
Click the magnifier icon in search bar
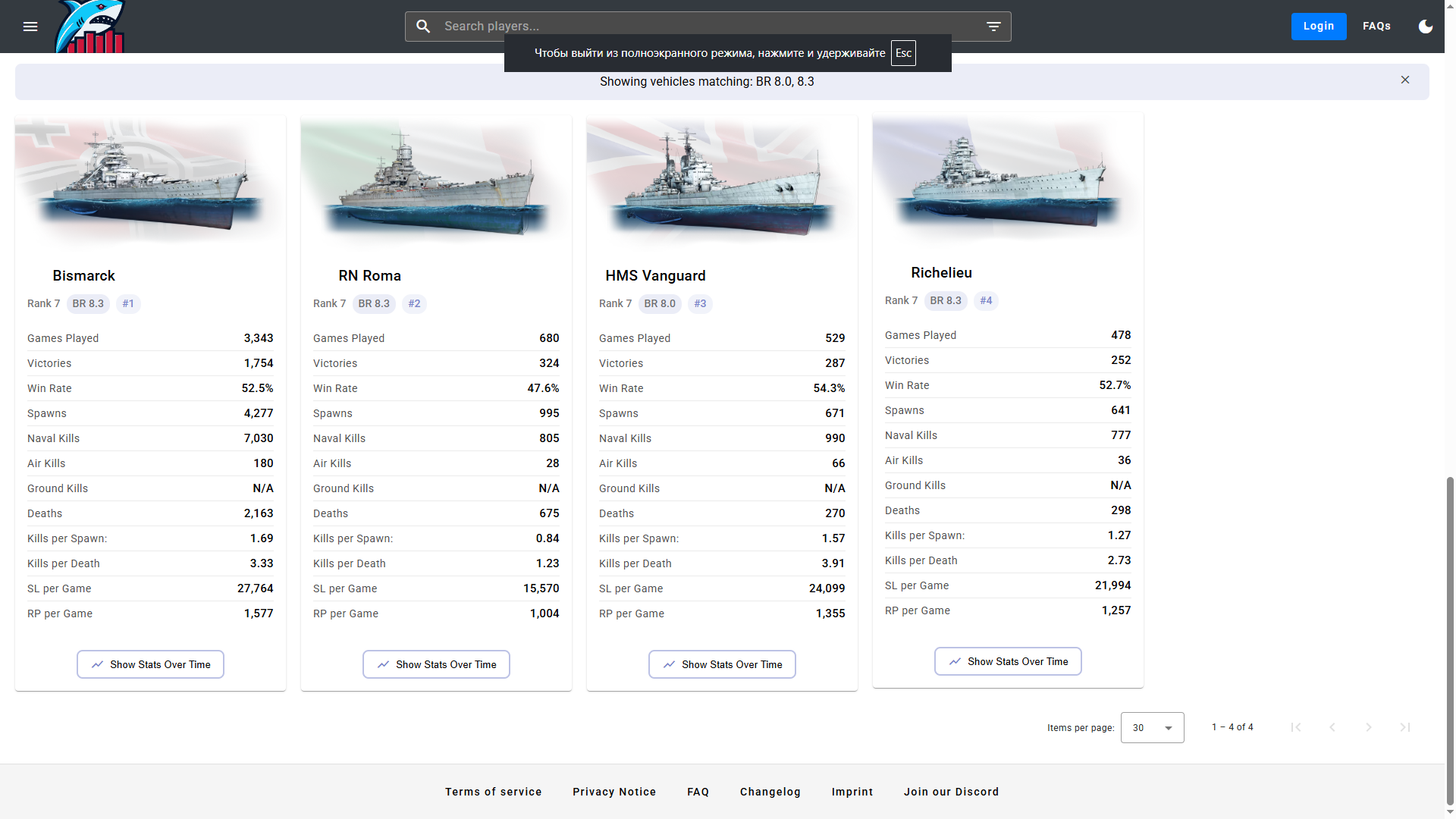click(x=423, y=26)
